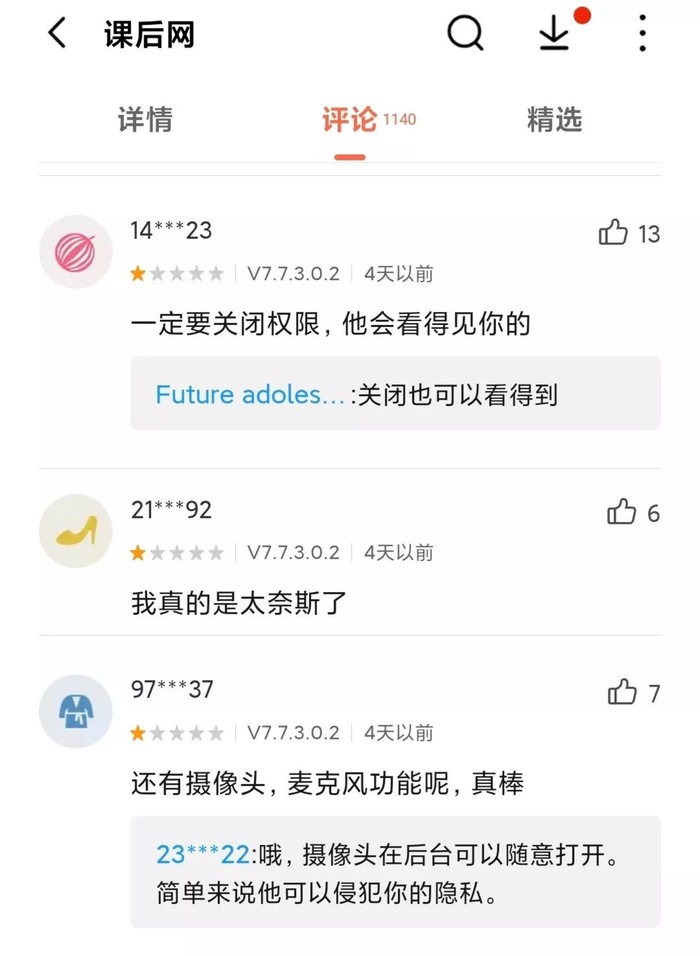This screenshot has width=700, height=956.
Task: Tap the username 14***23
Action: [x=171, y=230]
